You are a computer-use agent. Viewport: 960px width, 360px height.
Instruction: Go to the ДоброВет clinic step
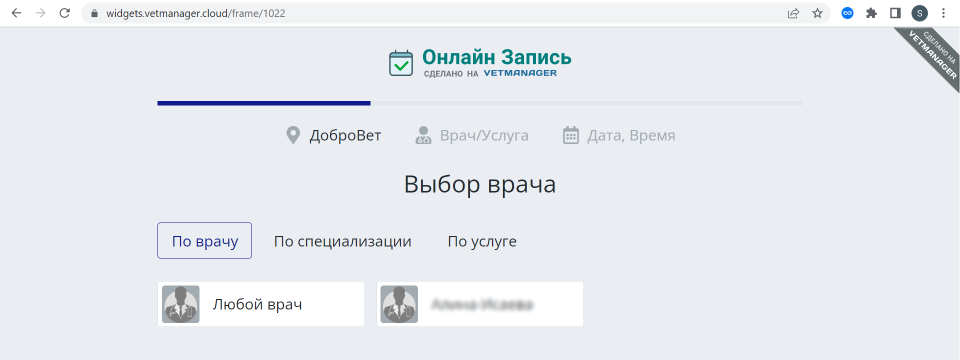tap(345, 135)
